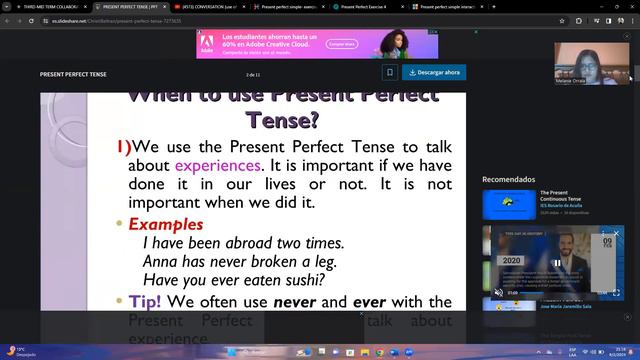Go back to the previous page
This screenshot has width=640, height=360.
coord(7,21)
